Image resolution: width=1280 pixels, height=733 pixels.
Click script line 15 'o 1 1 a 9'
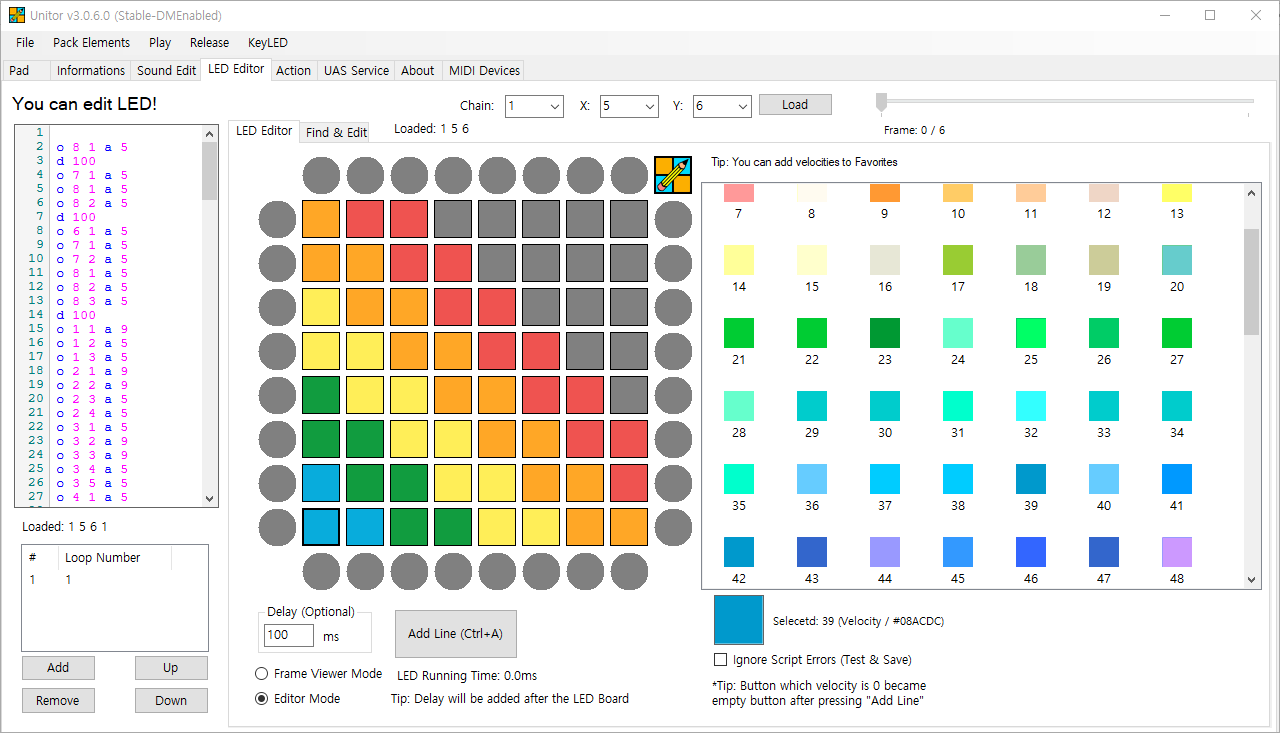click(x=92, y=328)
